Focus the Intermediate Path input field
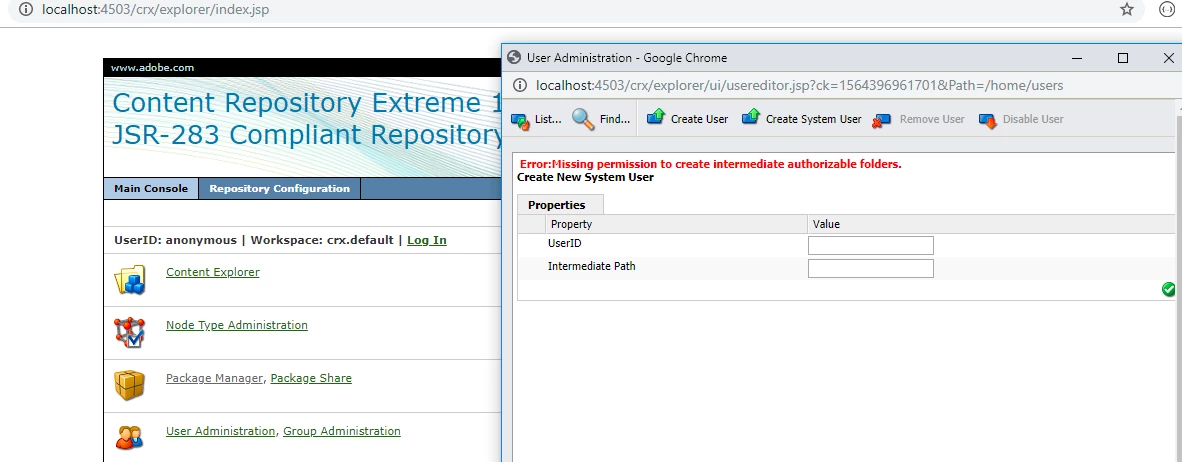The height and width of the screenshot is (462, 1182). tap(871, 268)
